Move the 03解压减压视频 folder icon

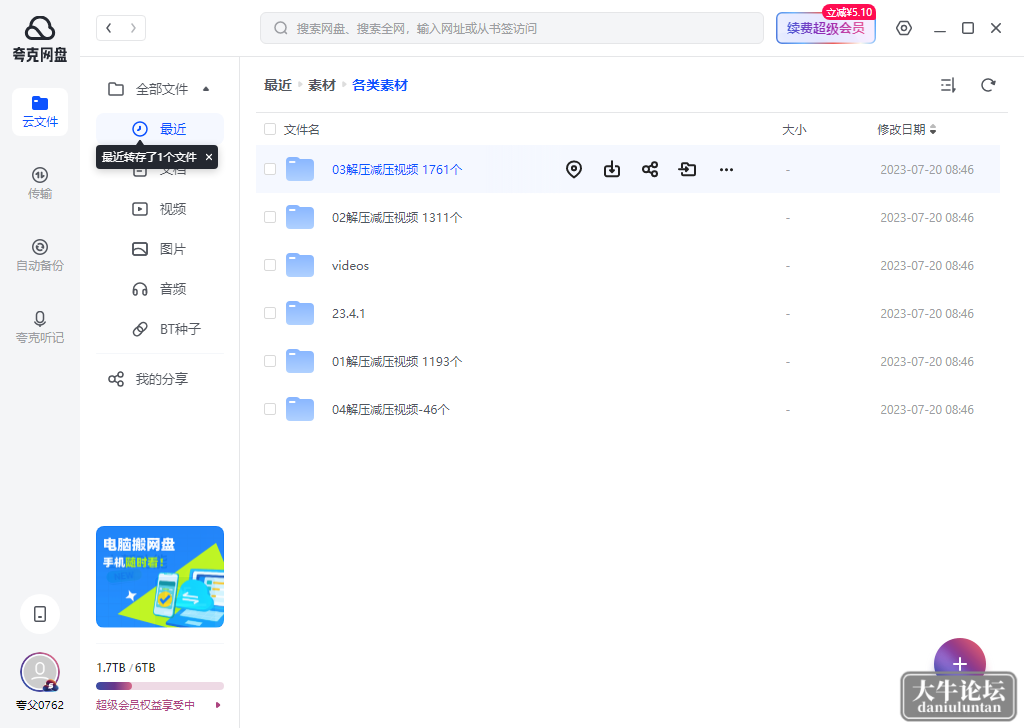click(x=688, y=170)
